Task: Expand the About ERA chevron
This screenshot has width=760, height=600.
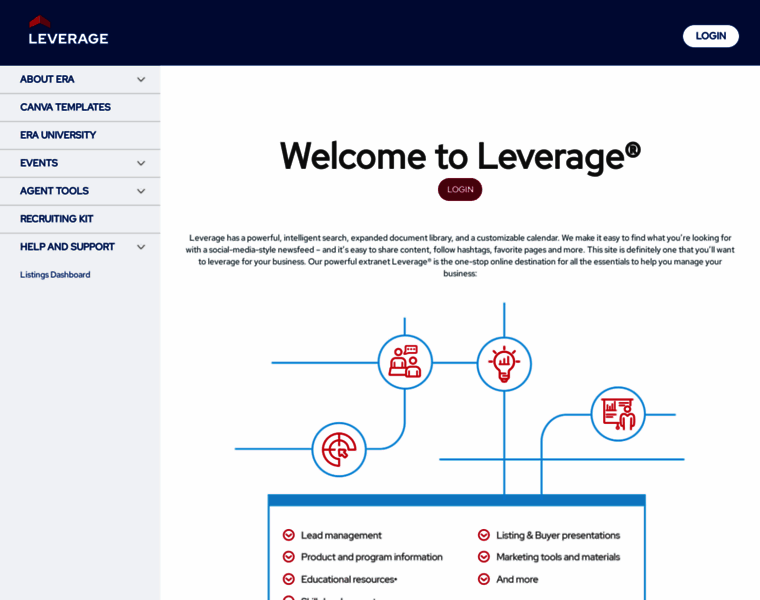Action: coord(141,79)
